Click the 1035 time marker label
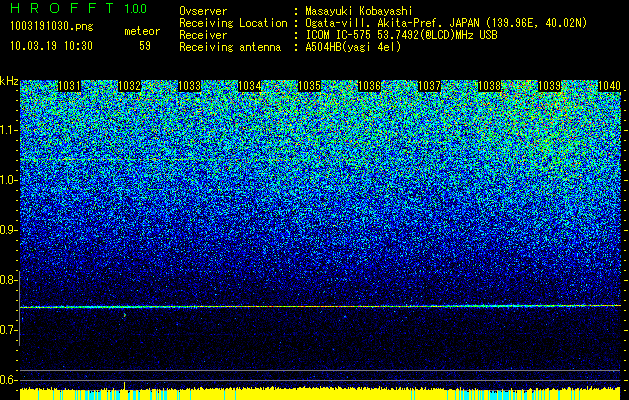629x400 pixels. point(310,86)
